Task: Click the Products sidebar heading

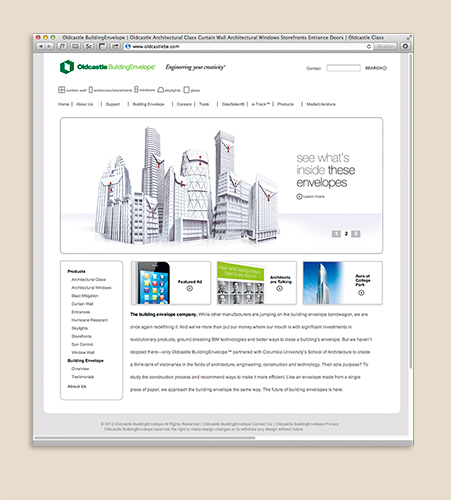Action: [x=76, y=271]
